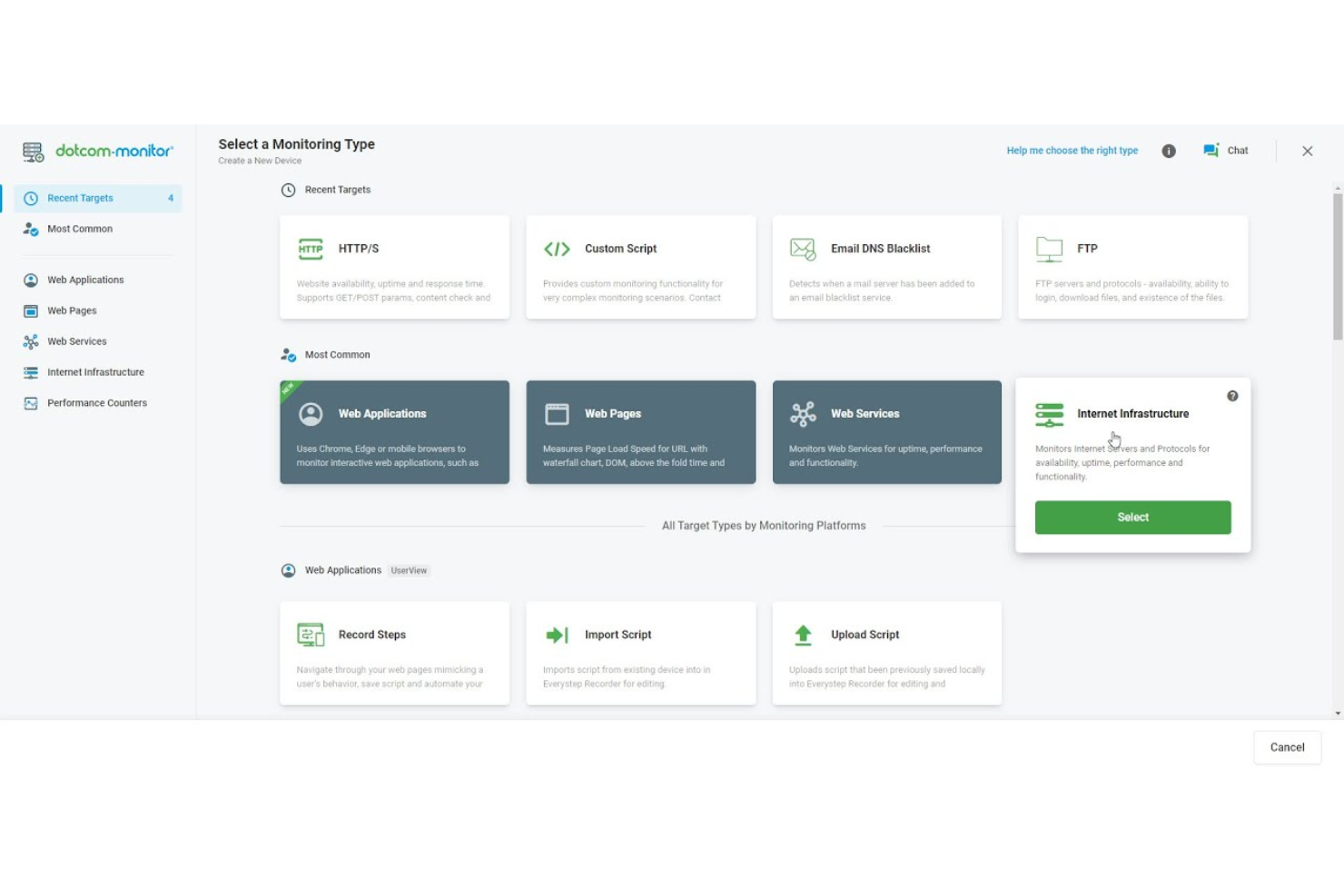Close the monitoring type dialog
Viewport: 1344px width, 896px height.
[x=1307, y=152]
